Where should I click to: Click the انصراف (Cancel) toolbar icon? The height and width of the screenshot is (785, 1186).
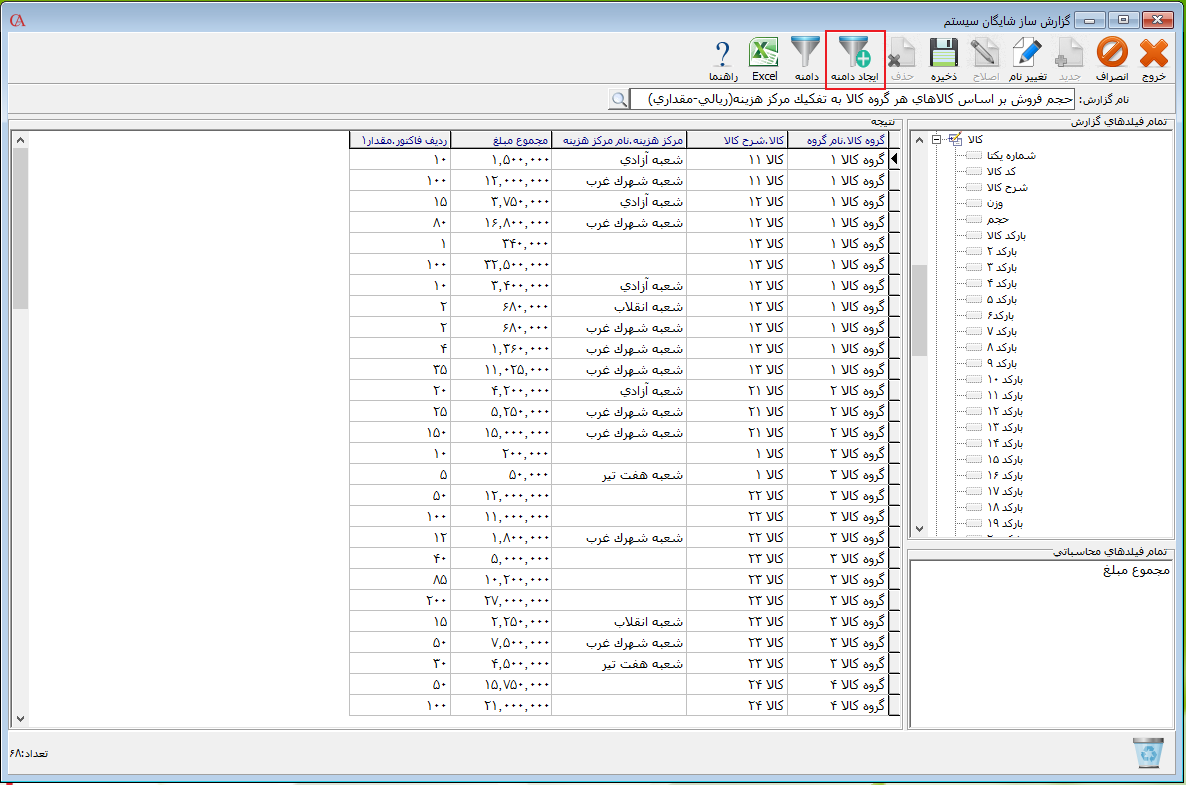(1111, 57)
